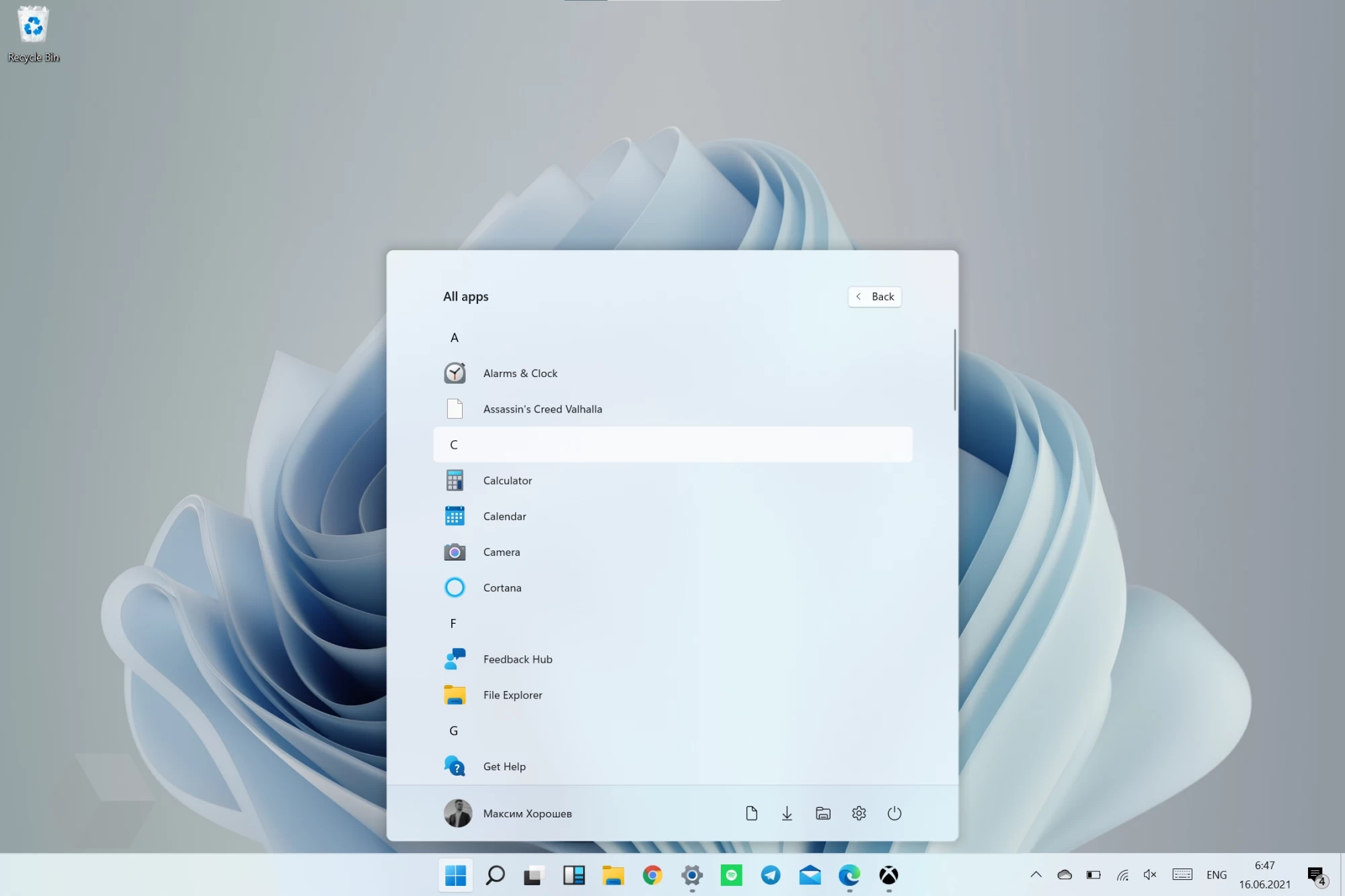Select the letter G section header
This screenshot has height=896, width=1345.
(454, 731)
